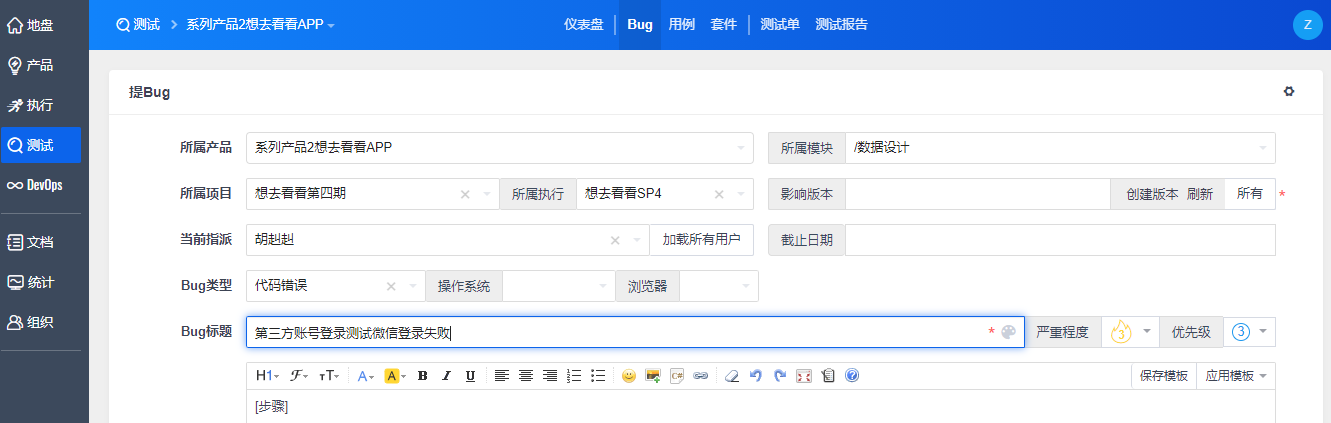Insert an emoji with the smiley icon
Image resolution: width=1331 pixels, height=423 pixels.
point(629,376)
